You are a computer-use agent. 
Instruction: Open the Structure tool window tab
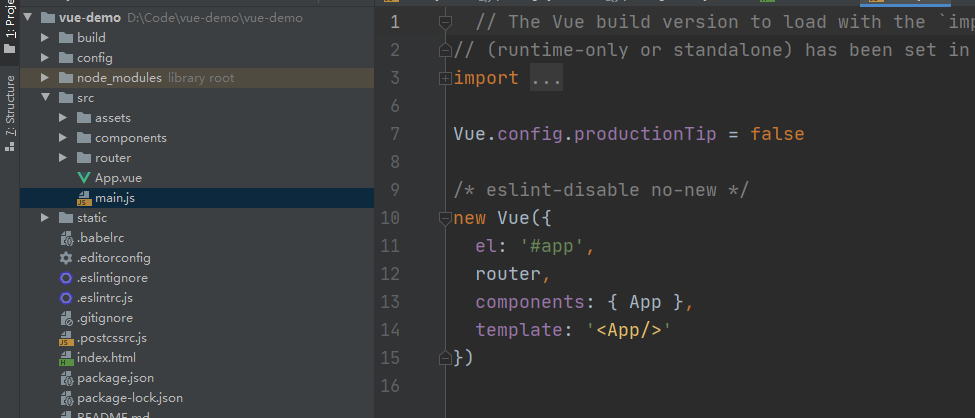point(9,113)
